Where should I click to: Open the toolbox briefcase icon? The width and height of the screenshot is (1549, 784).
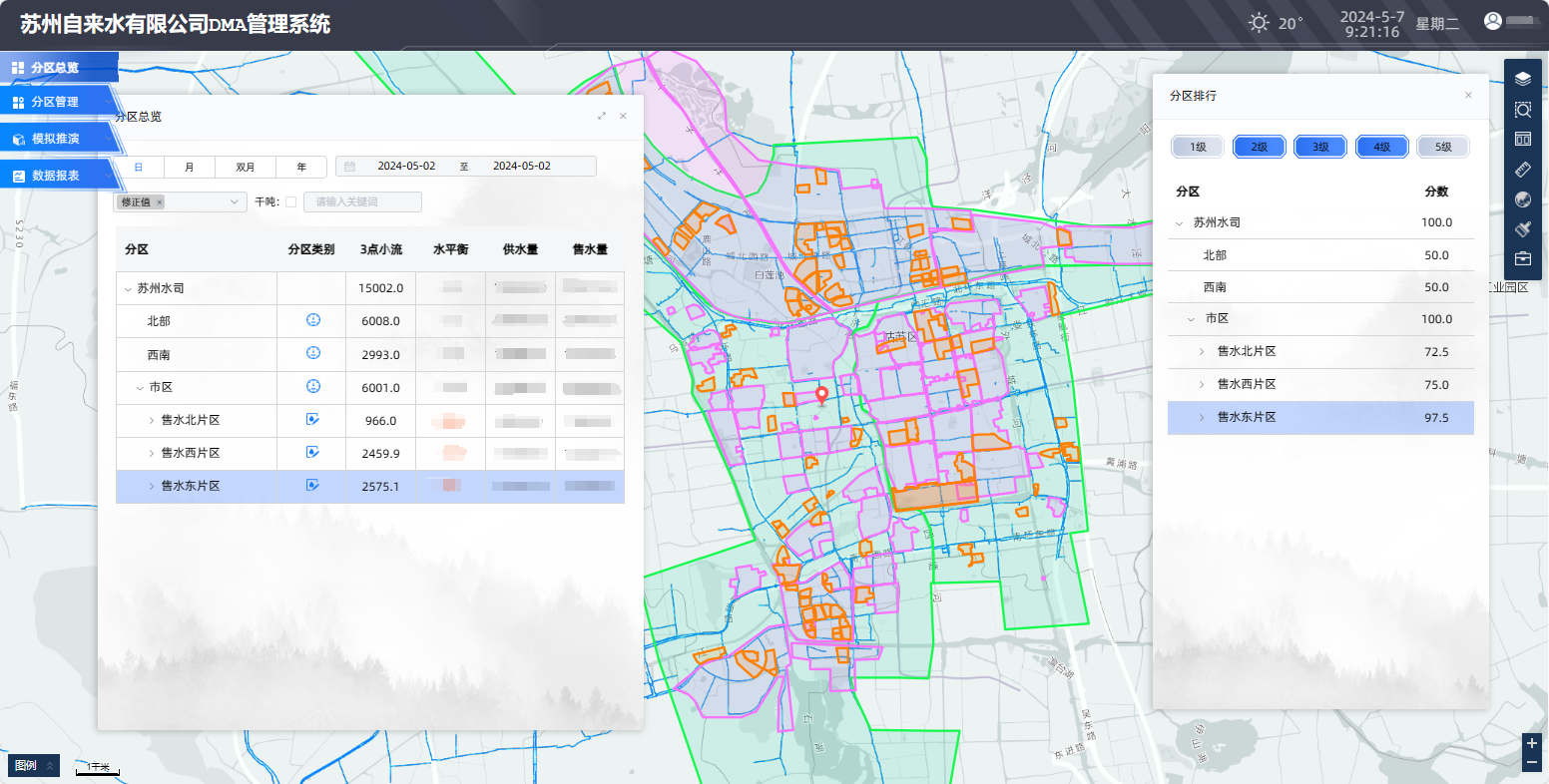(x=1523, y=259)
